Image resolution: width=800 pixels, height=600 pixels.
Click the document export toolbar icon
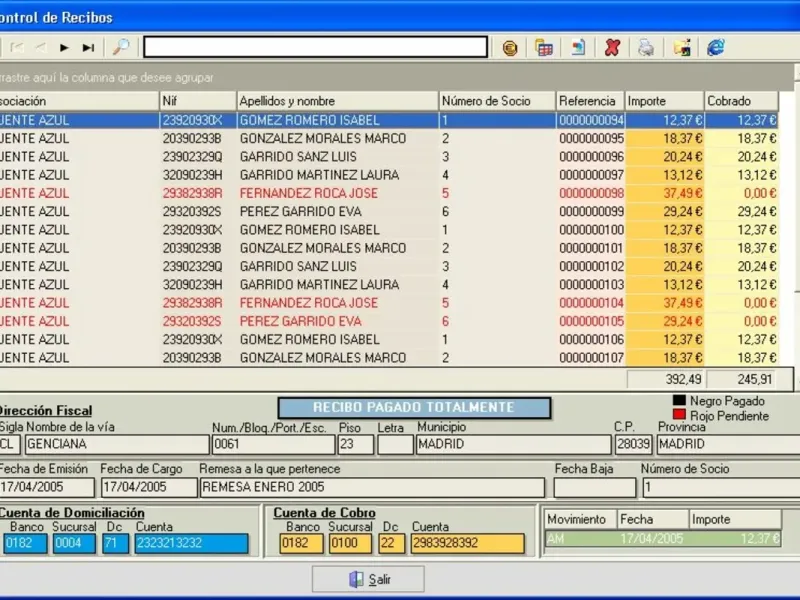pos(578,48)
